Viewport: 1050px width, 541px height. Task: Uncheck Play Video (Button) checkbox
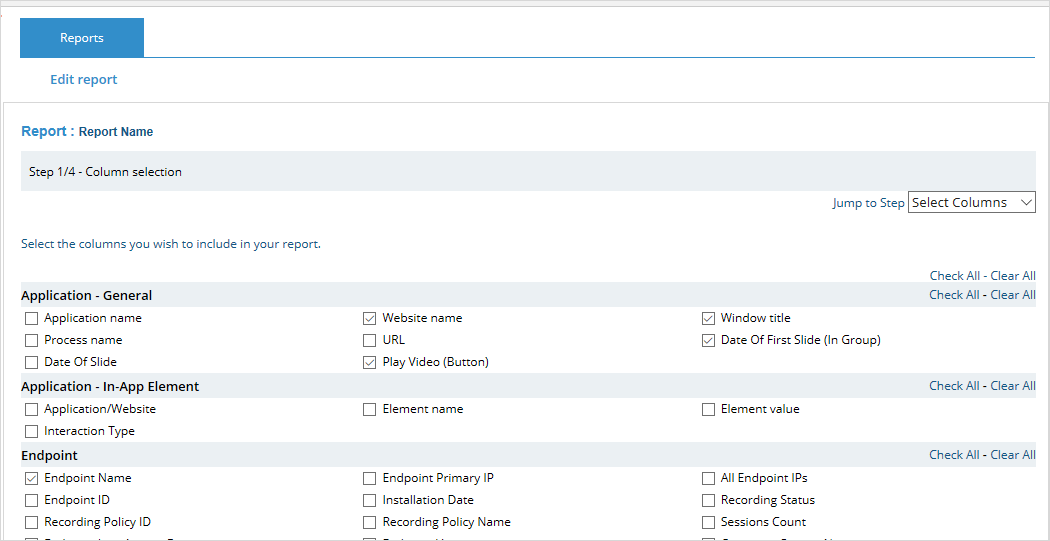(370, 362)
